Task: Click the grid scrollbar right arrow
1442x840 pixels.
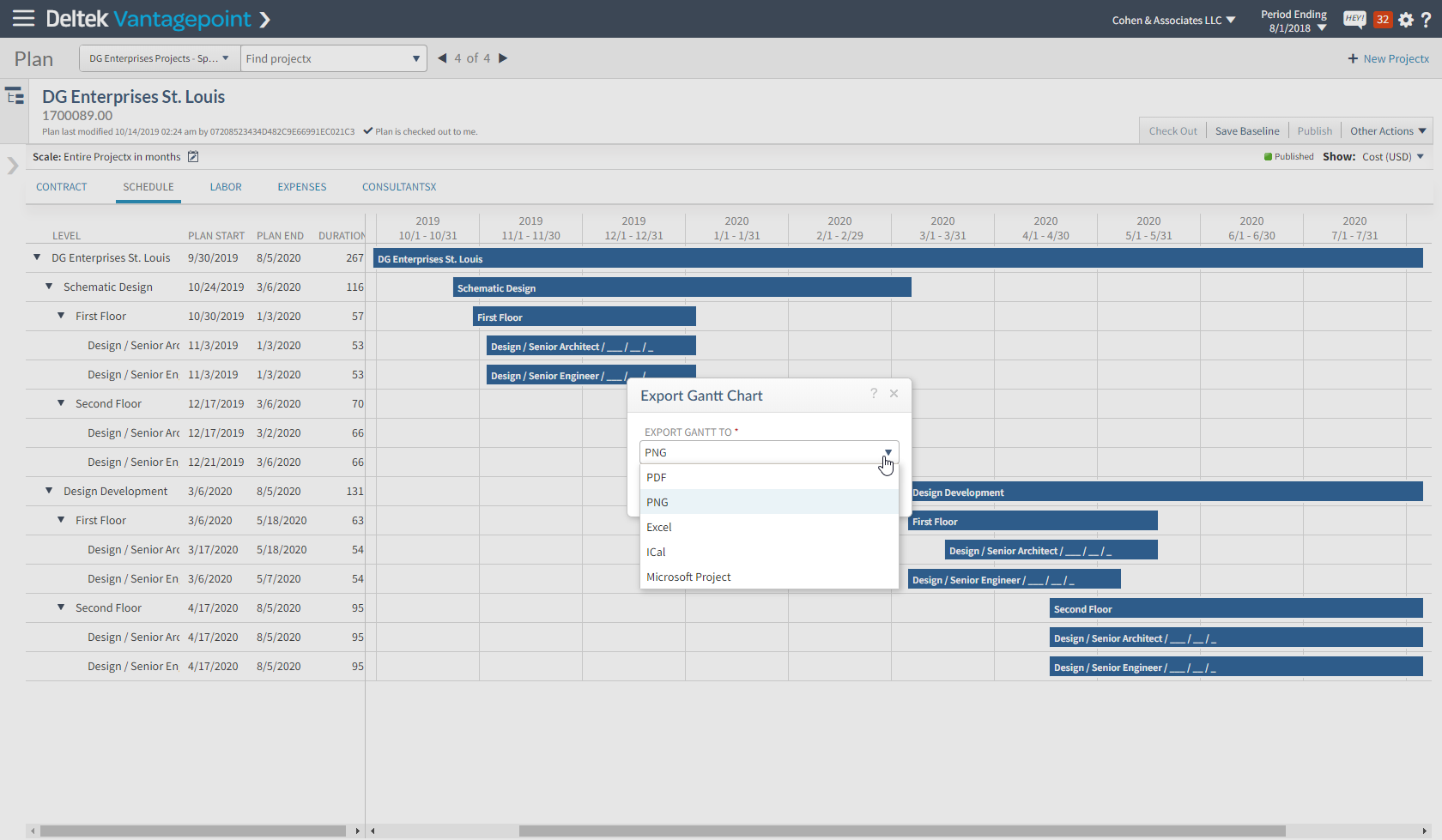Action: 358,831
